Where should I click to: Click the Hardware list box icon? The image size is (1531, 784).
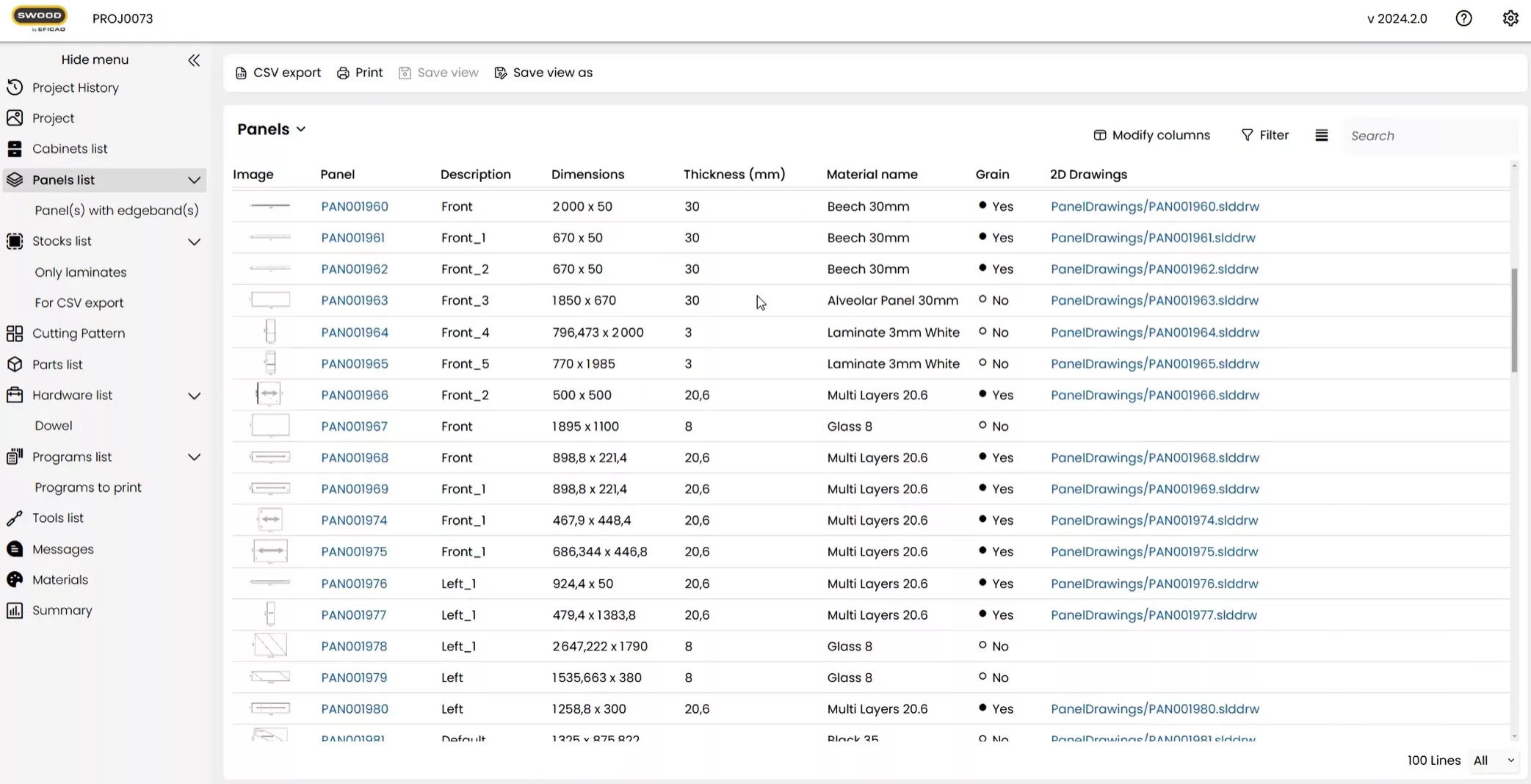coord(15,395)
